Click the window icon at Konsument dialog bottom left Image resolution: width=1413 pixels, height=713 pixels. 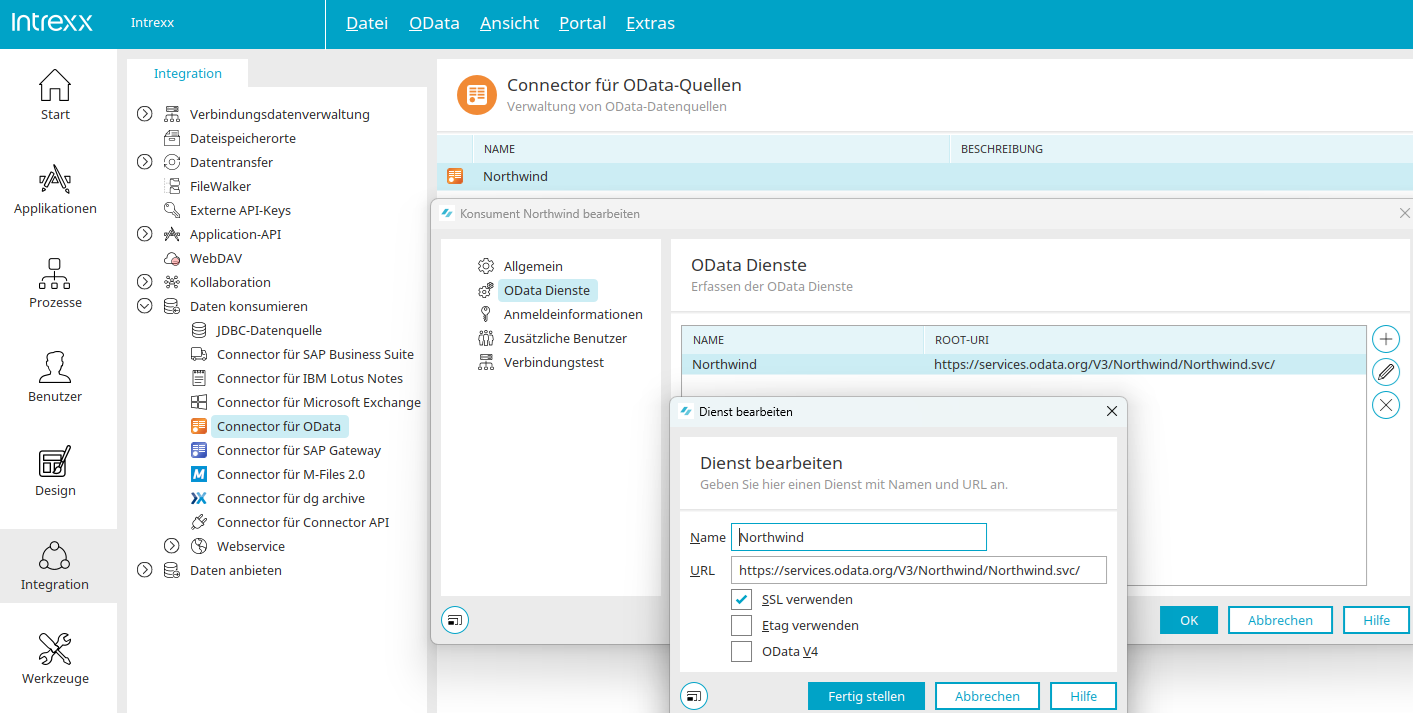pyautogui.click(x=455, y=620)
